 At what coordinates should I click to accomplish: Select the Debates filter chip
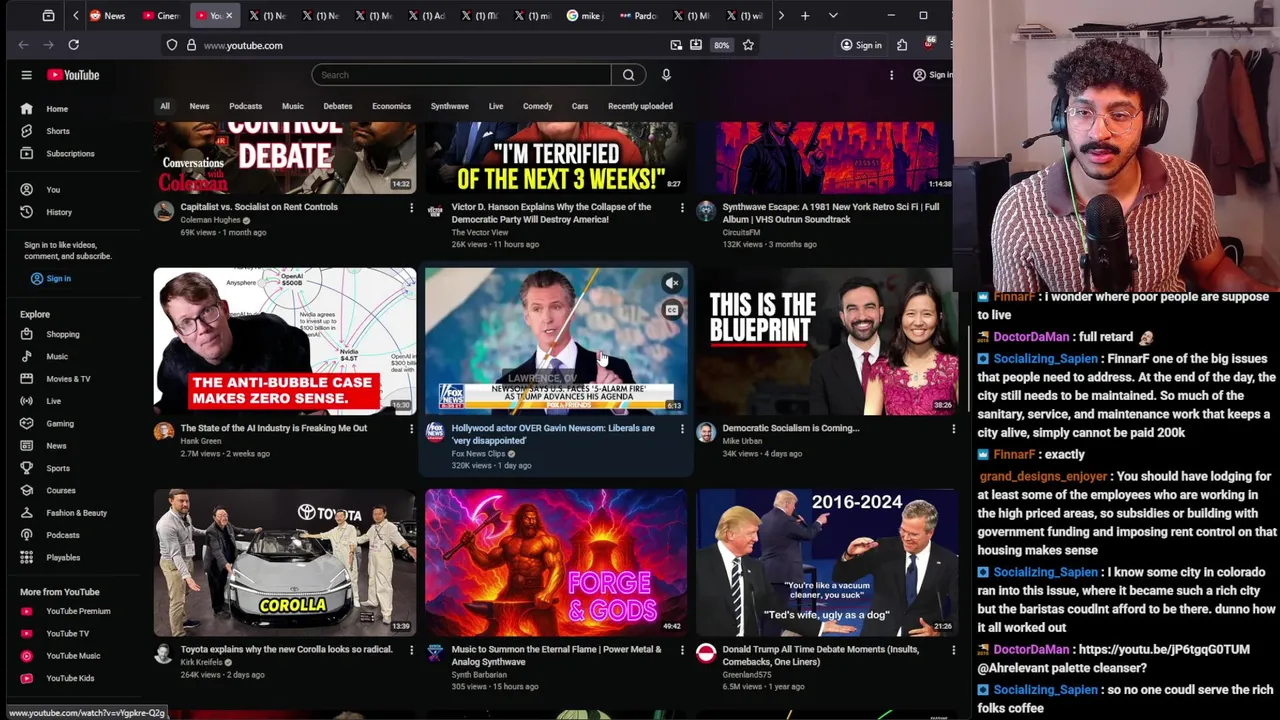(338, 106)
